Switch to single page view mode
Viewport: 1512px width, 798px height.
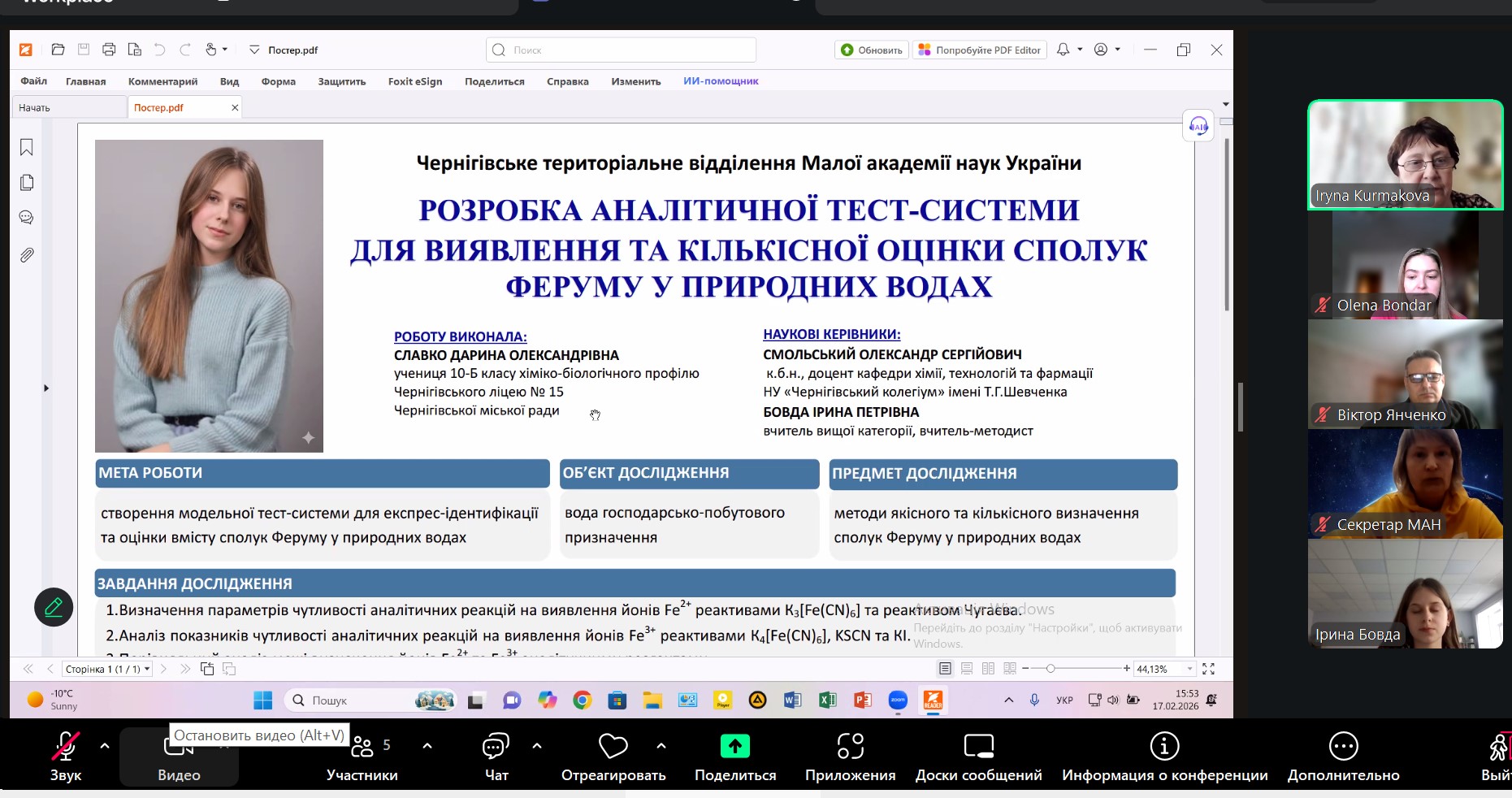(945, 669)
